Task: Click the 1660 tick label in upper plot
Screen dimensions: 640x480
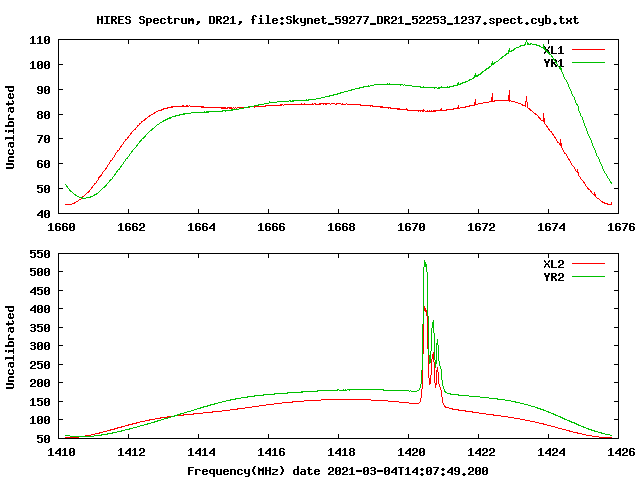Action: click(x=61, y=227)
